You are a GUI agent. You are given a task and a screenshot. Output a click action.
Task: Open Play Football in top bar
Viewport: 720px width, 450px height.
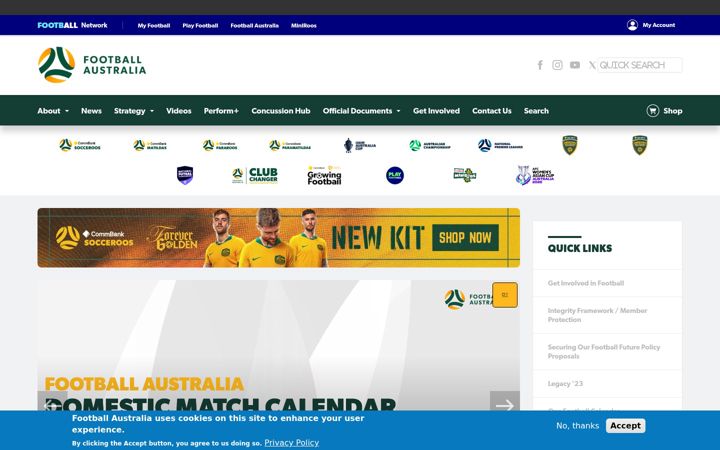pyautogui.click(x=200, y=26)
